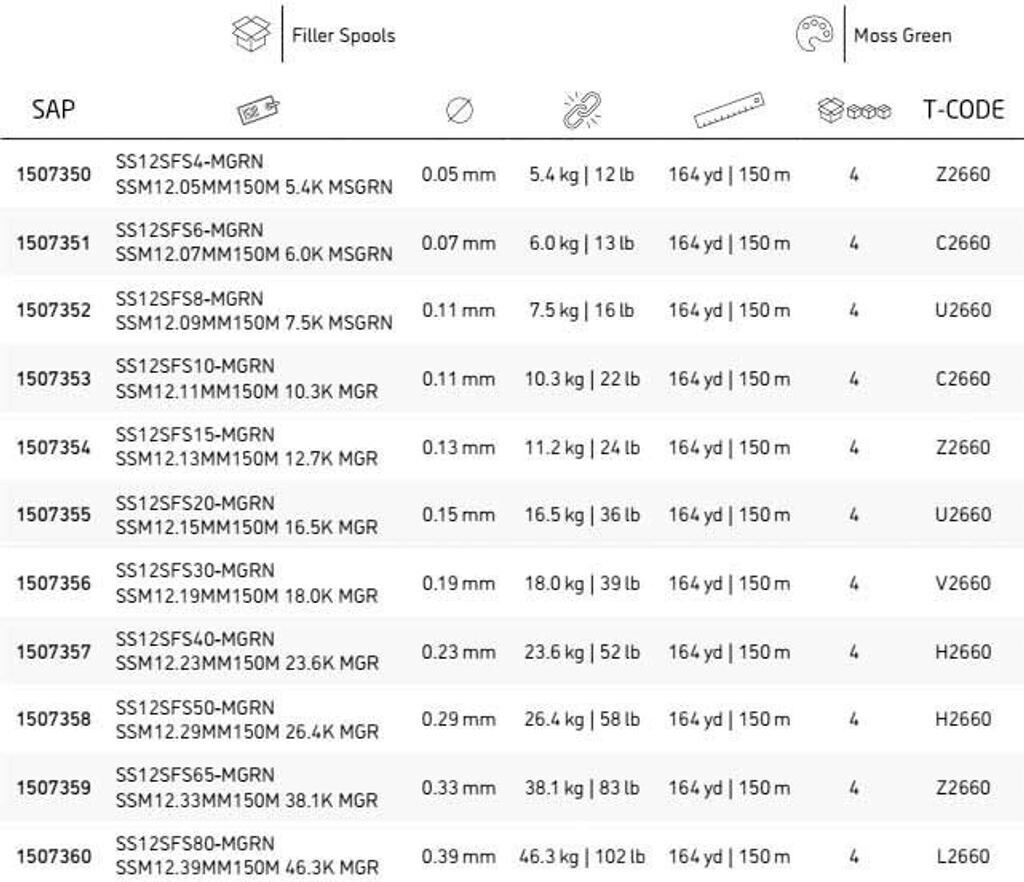This screenshot has height=882, width=1024.
Task: Click SAP number 1507353
Action: pos(53,379)
